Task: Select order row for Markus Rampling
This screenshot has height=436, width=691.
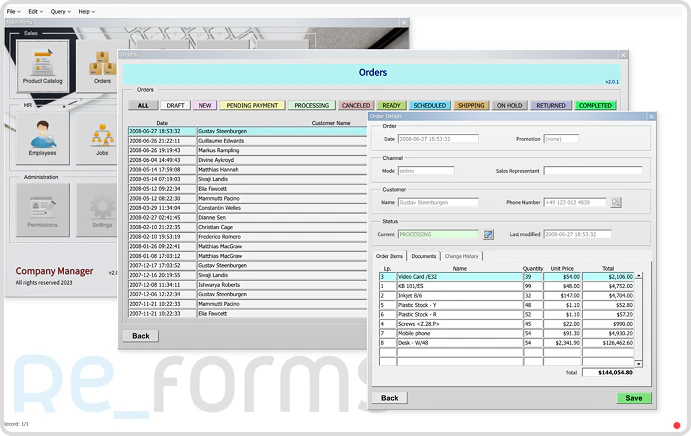Action: click(247, 150)
